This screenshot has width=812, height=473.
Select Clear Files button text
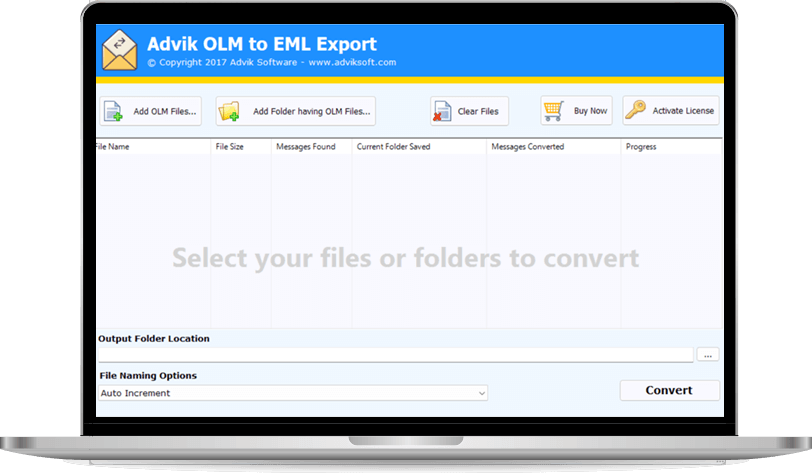click(478, 111)
